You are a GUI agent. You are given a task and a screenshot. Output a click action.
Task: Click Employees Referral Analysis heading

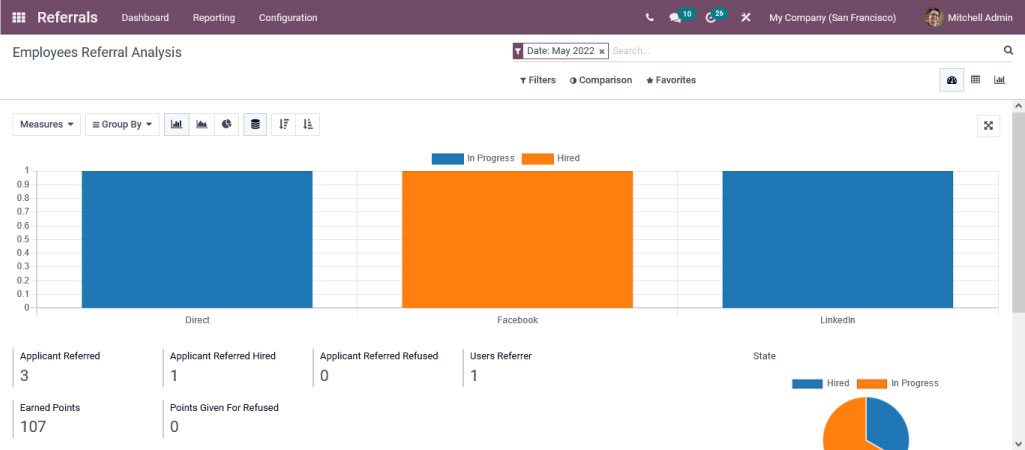(97, 52)
